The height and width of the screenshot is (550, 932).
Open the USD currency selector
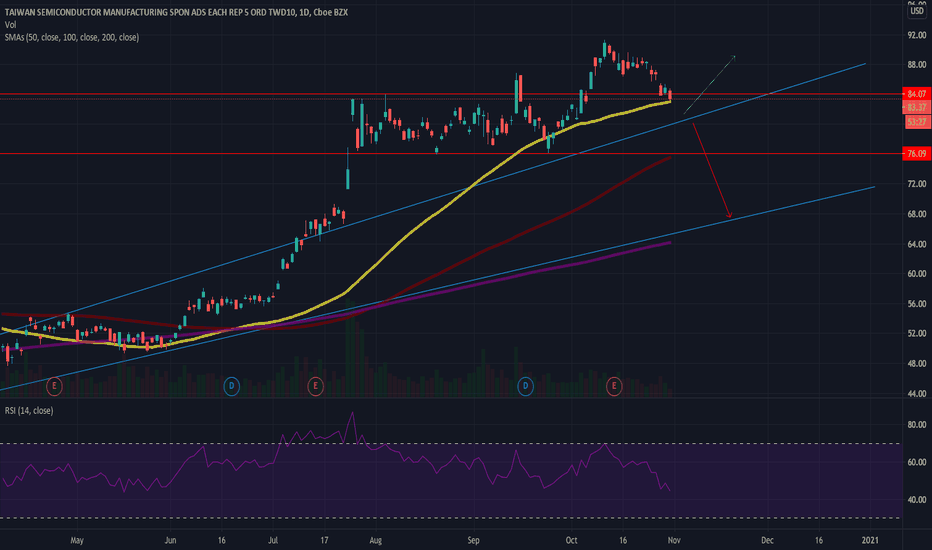(917, 10)
